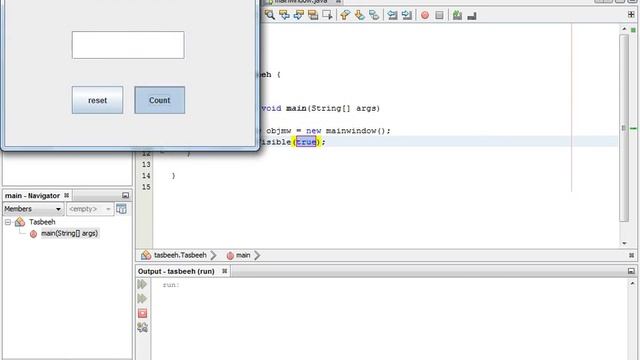The image size is (640, 360).
Task: Click the run: text in Output panel
Action: point(171,285)
